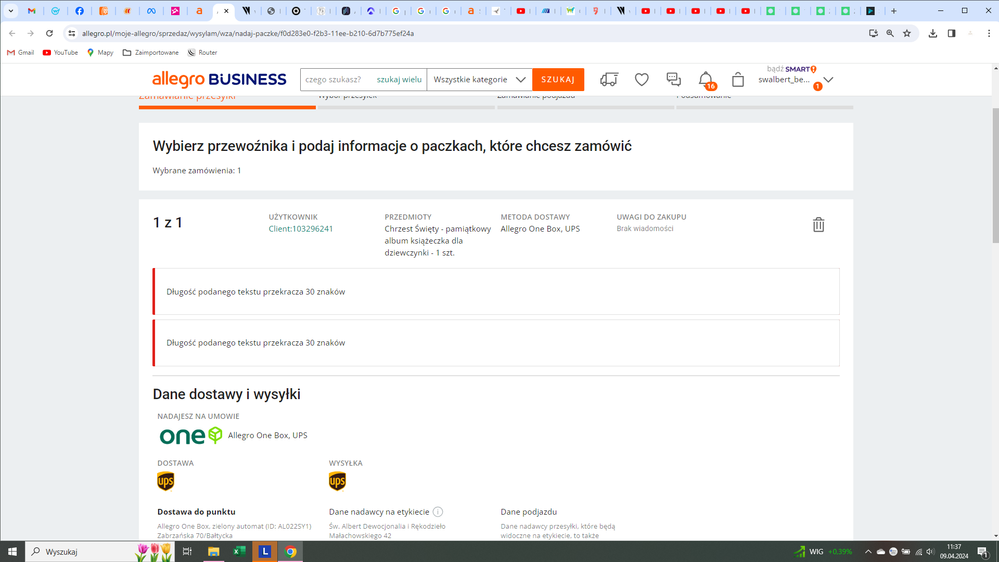
Task: Close the active Allegro tab
Action: [x=226, y=11]
